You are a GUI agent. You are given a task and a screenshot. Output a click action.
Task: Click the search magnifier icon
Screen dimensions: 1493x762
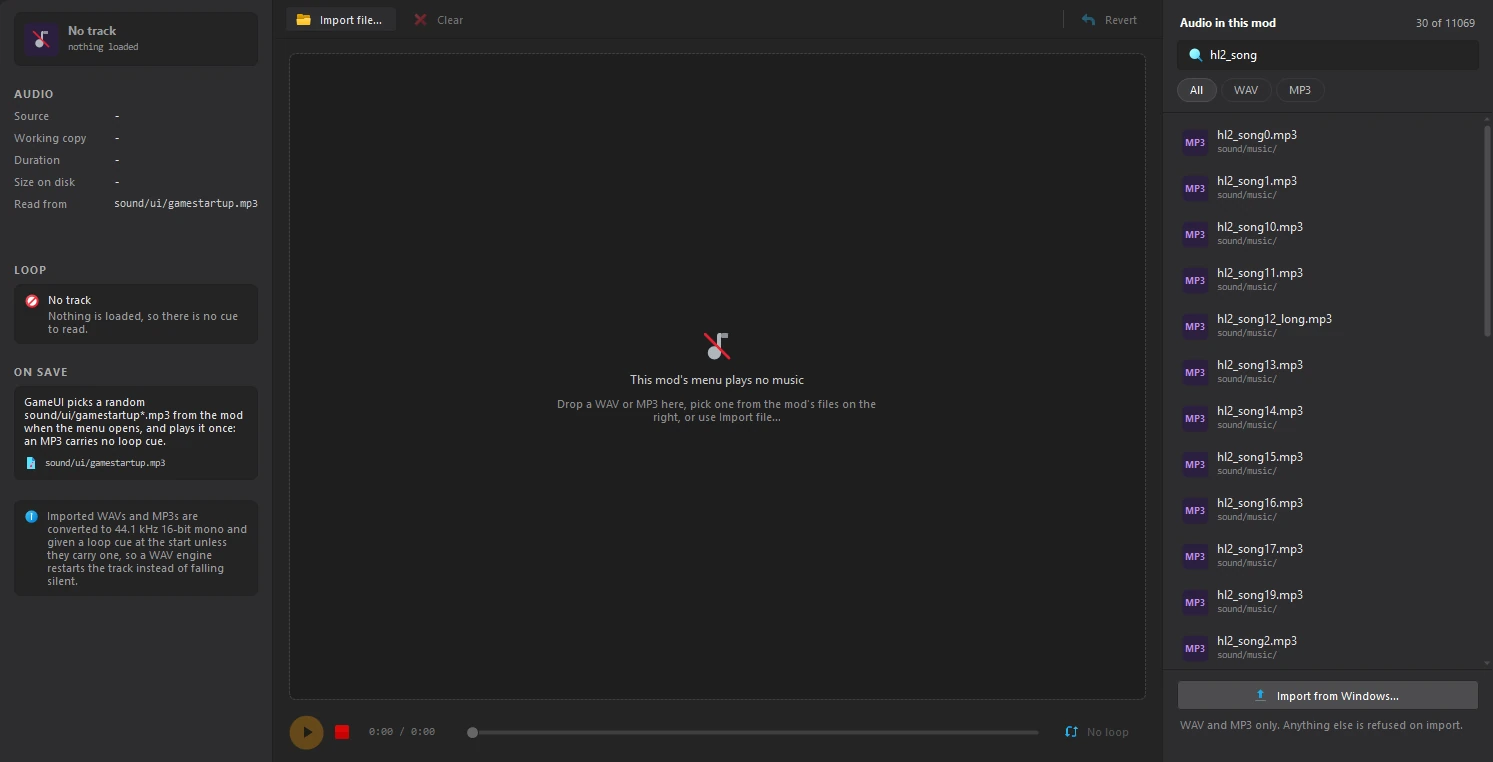click(x=1195, y=55)
